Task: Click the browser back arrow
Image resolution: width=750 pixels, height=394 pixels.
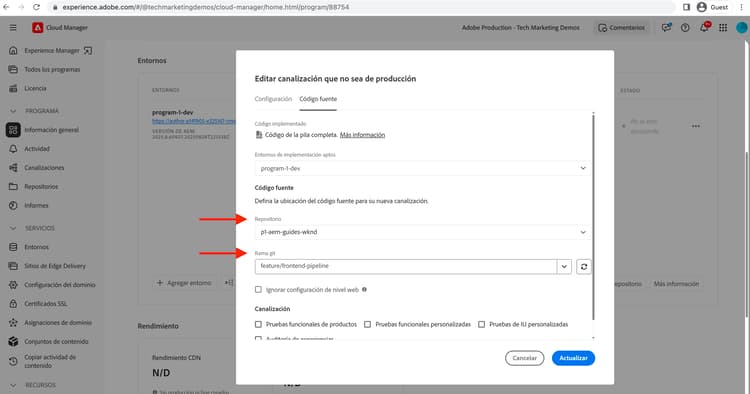Action: pos(6,7)
